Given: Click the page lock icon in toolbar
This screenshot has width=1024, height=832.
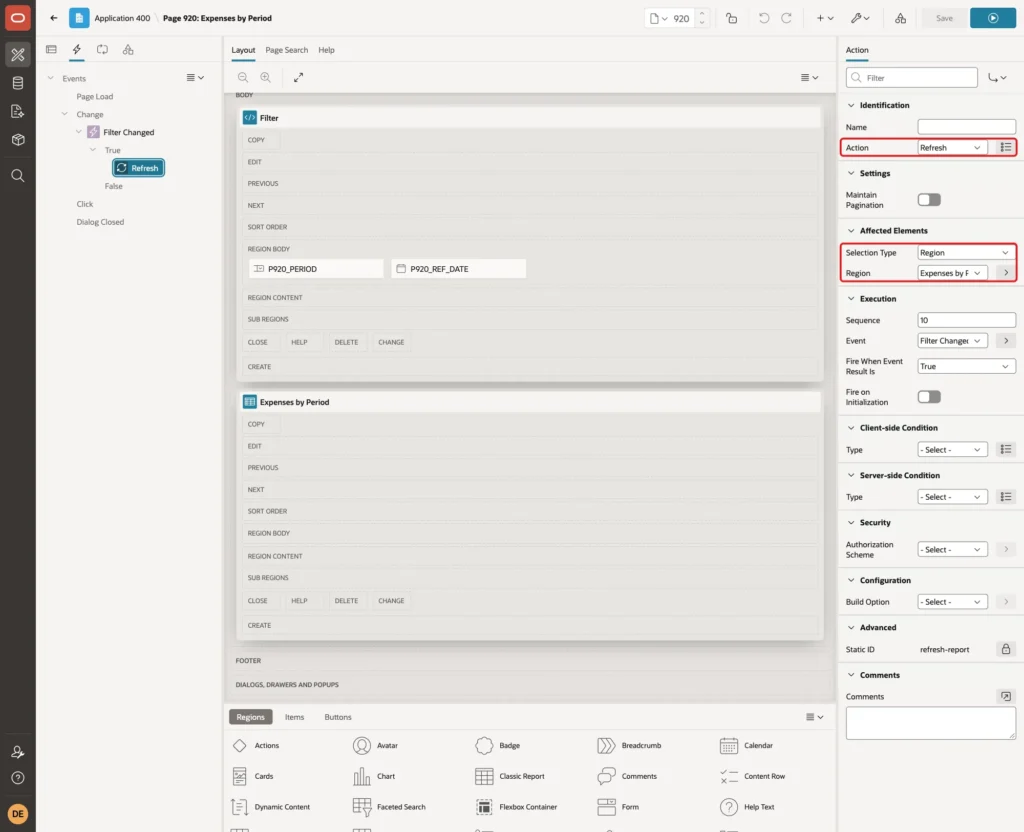Looking at the screenshot, I should 731,18.
